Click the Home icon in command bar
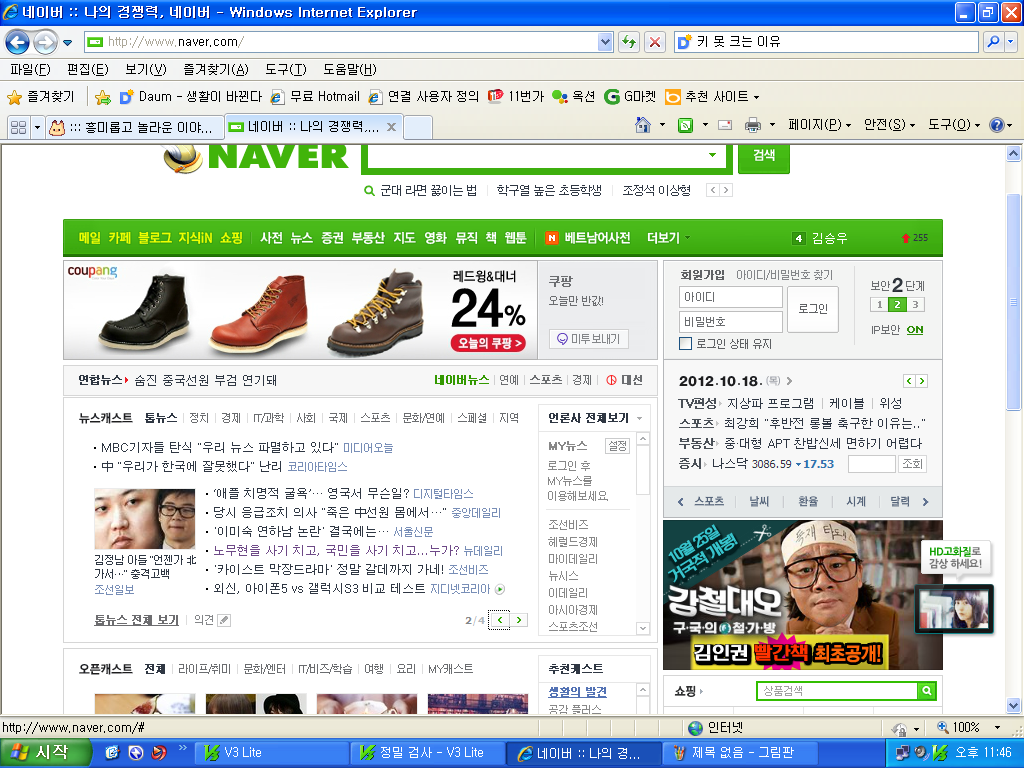Image resolution: width=1024 pixels, height=768 pixels. click(x=643, y=125)
